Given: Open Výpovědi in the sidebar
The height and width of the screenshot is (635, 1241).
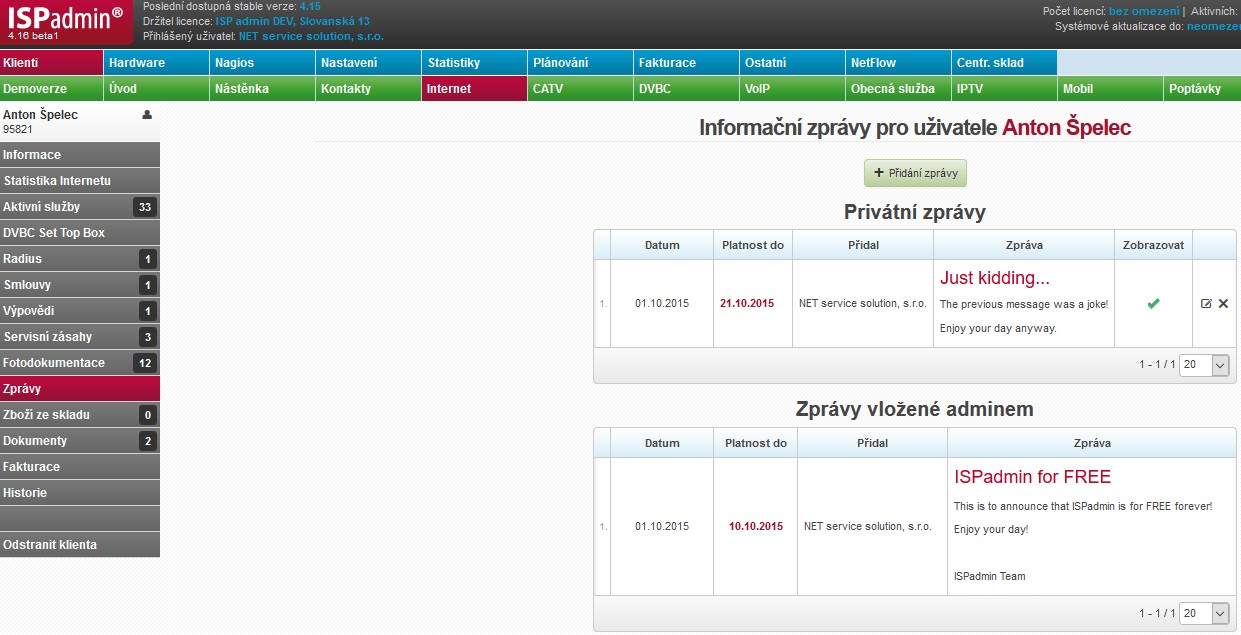Looking at the screenshot, I should (80, 311).
